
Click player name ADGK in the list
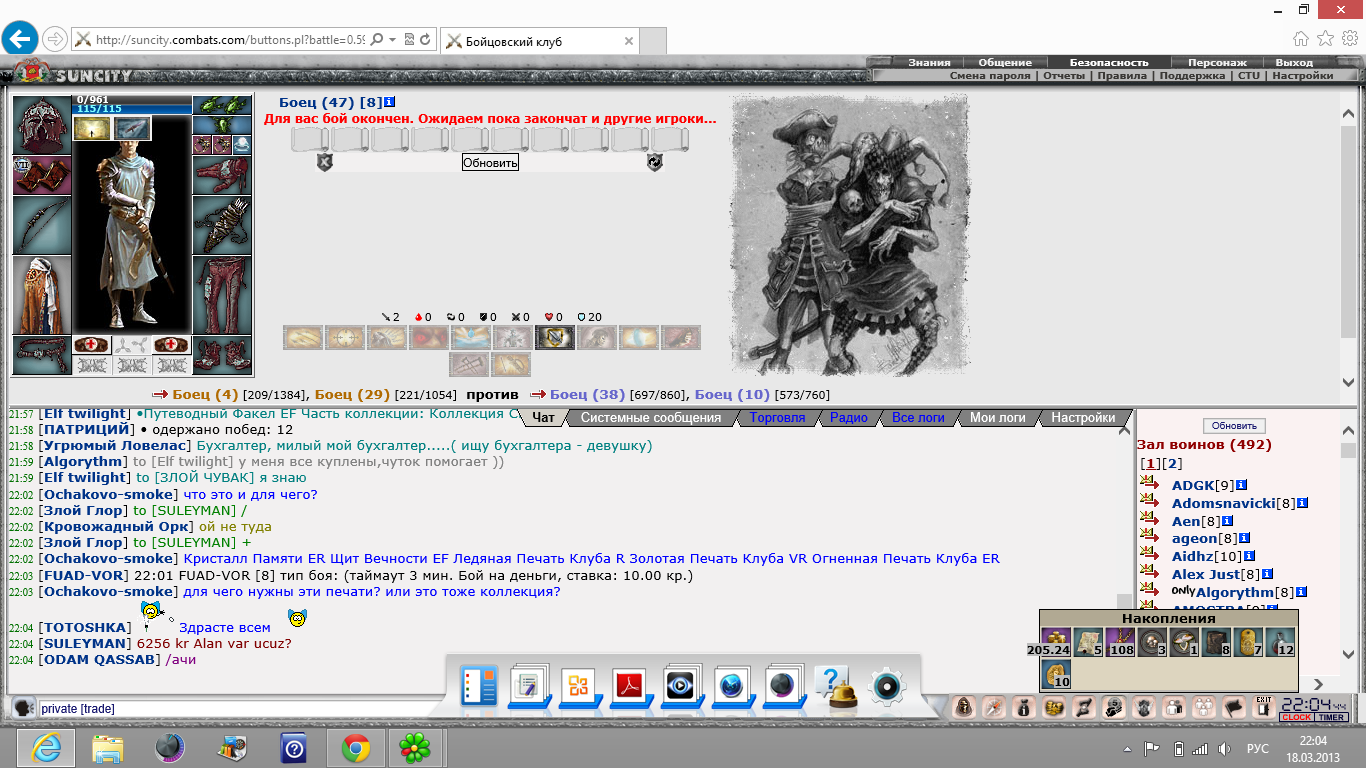pyautogui.click(x=1192, y=486)
